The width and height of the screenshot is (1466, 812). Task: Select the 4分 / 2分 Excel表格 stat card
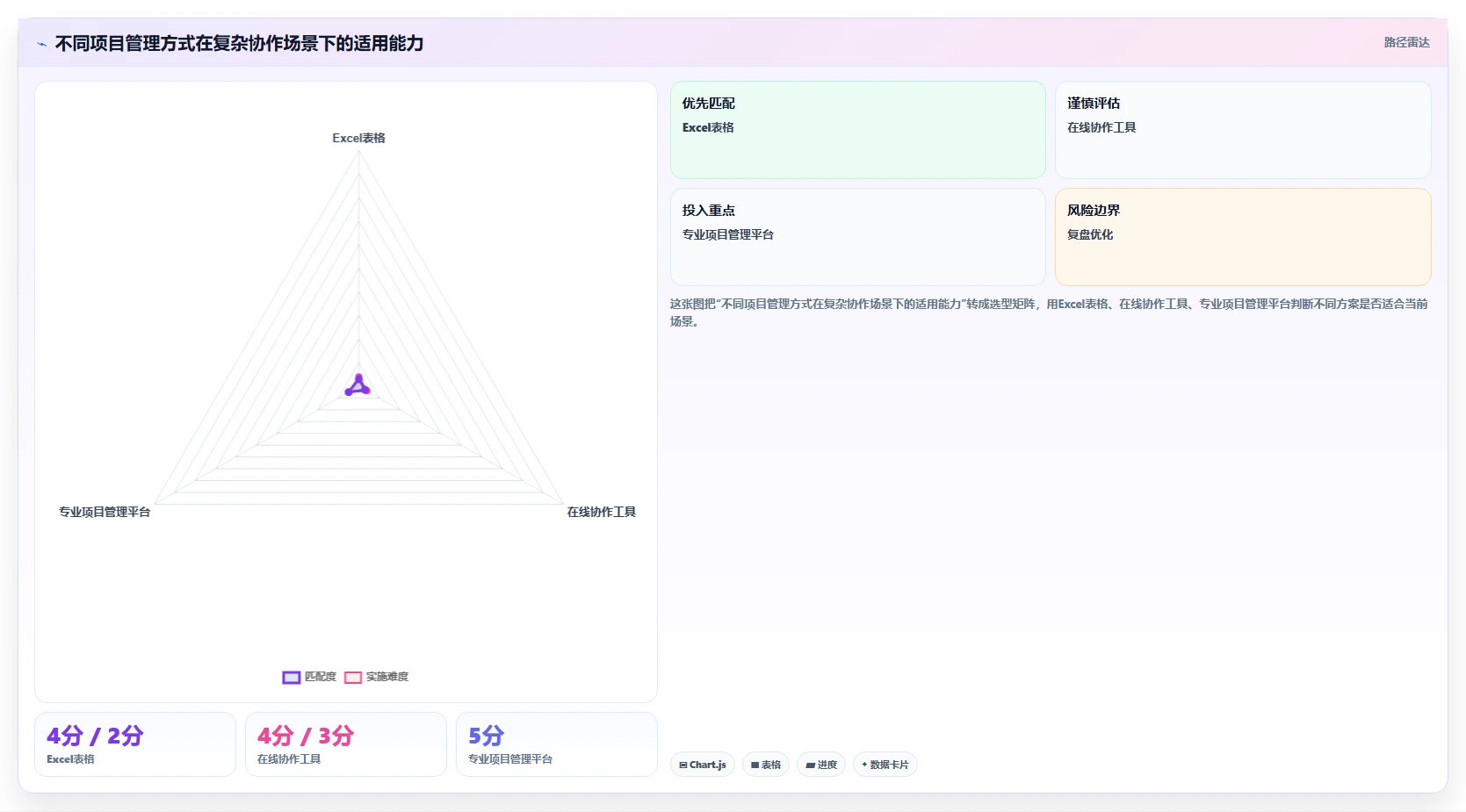pyautogui.click(x=135, y=744)
